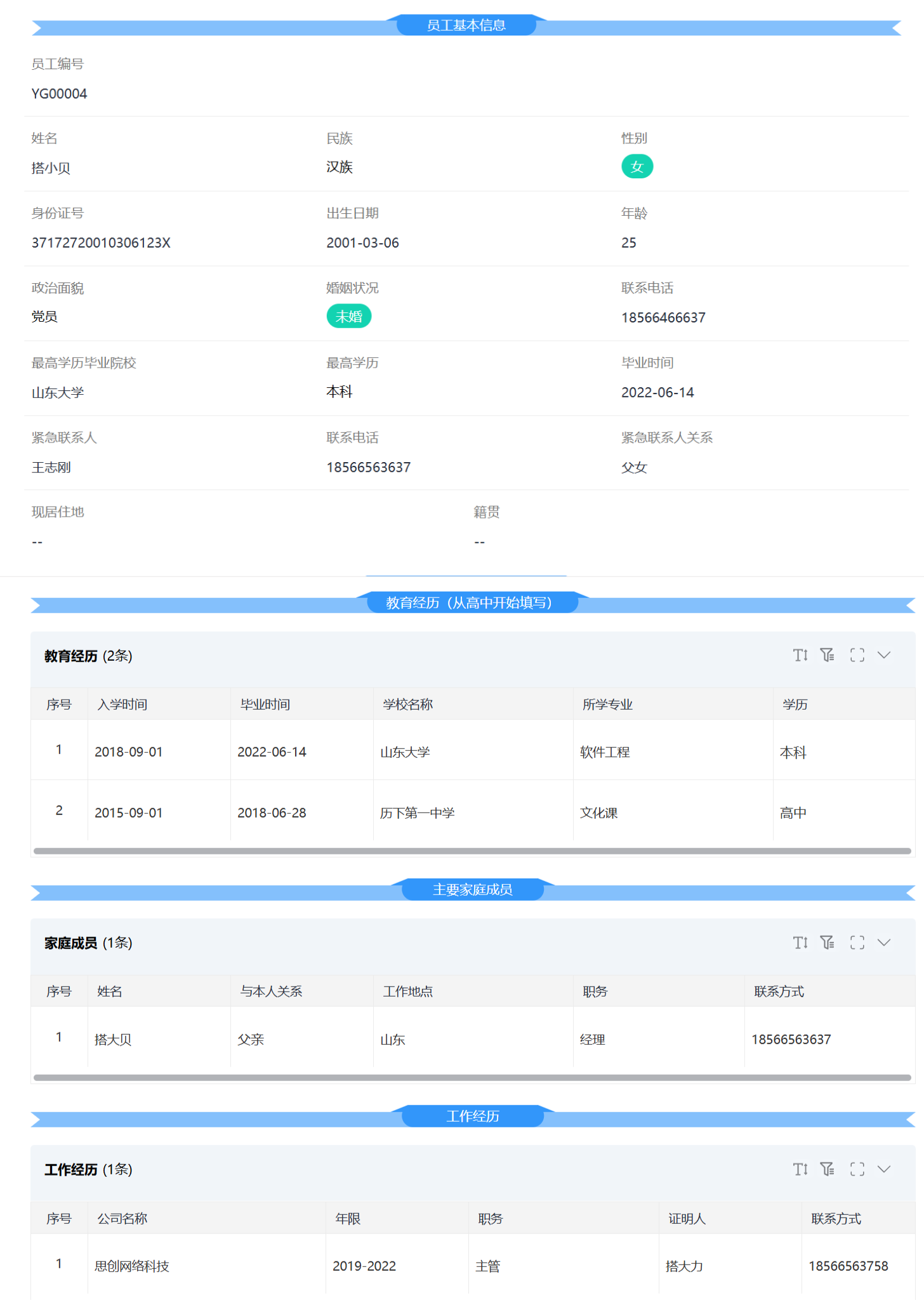This screenshot has height=1300, width=924.
Task: Click the horizontal scrollbar under 家庭成员 table
Action: [472, 1078]
